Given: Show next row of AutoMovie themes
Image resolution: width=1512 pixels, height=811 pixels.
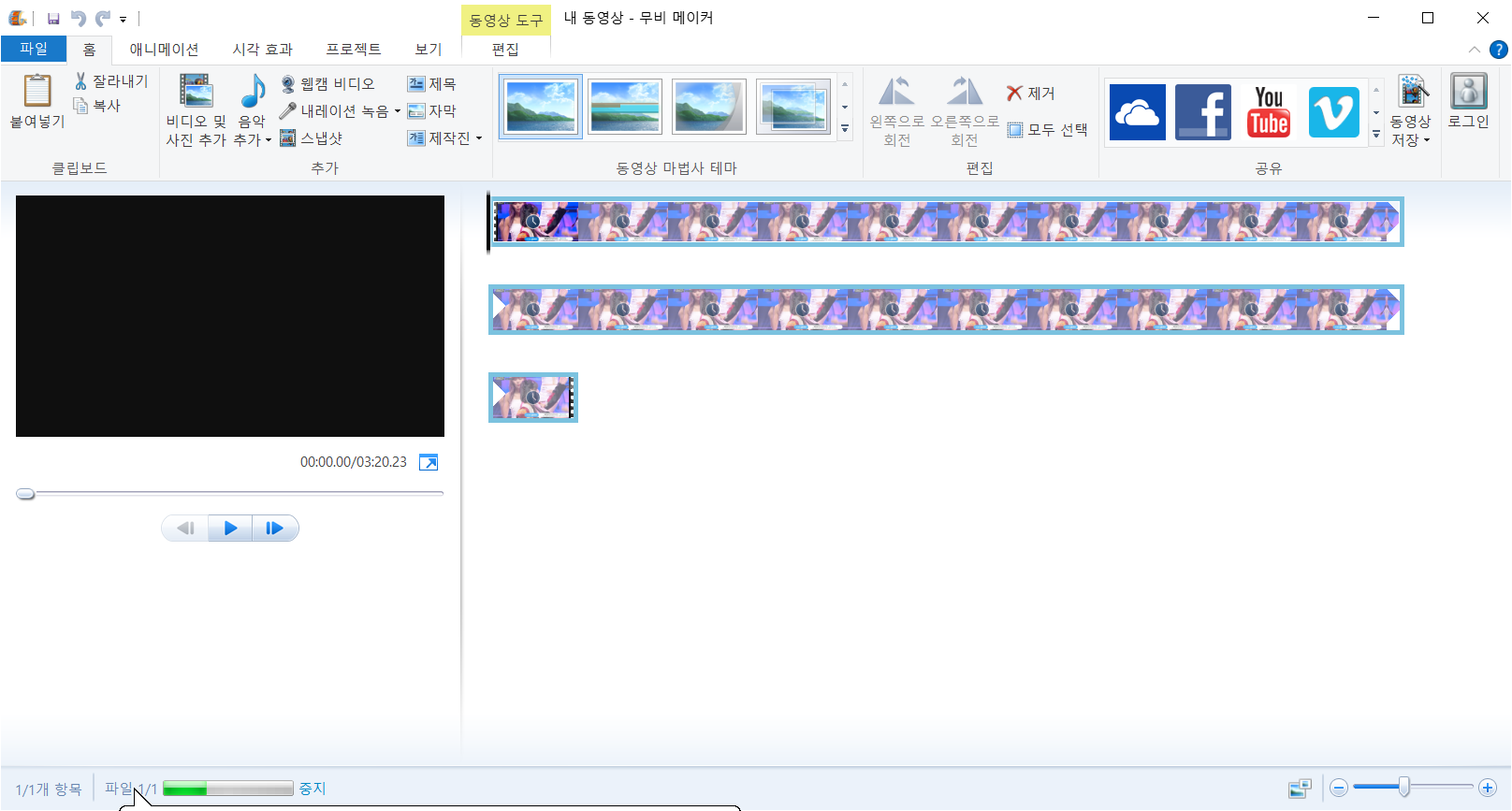Looking at the screenshot, I should (845, 107).
